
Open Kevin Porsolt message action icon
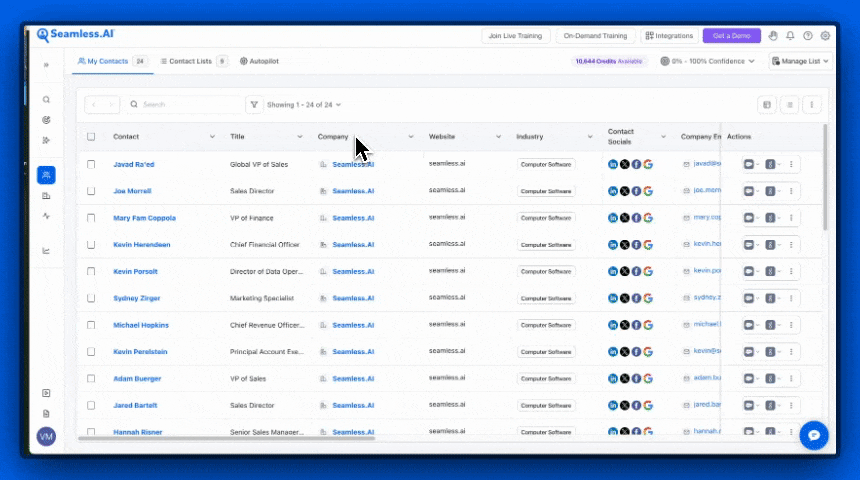749,272
